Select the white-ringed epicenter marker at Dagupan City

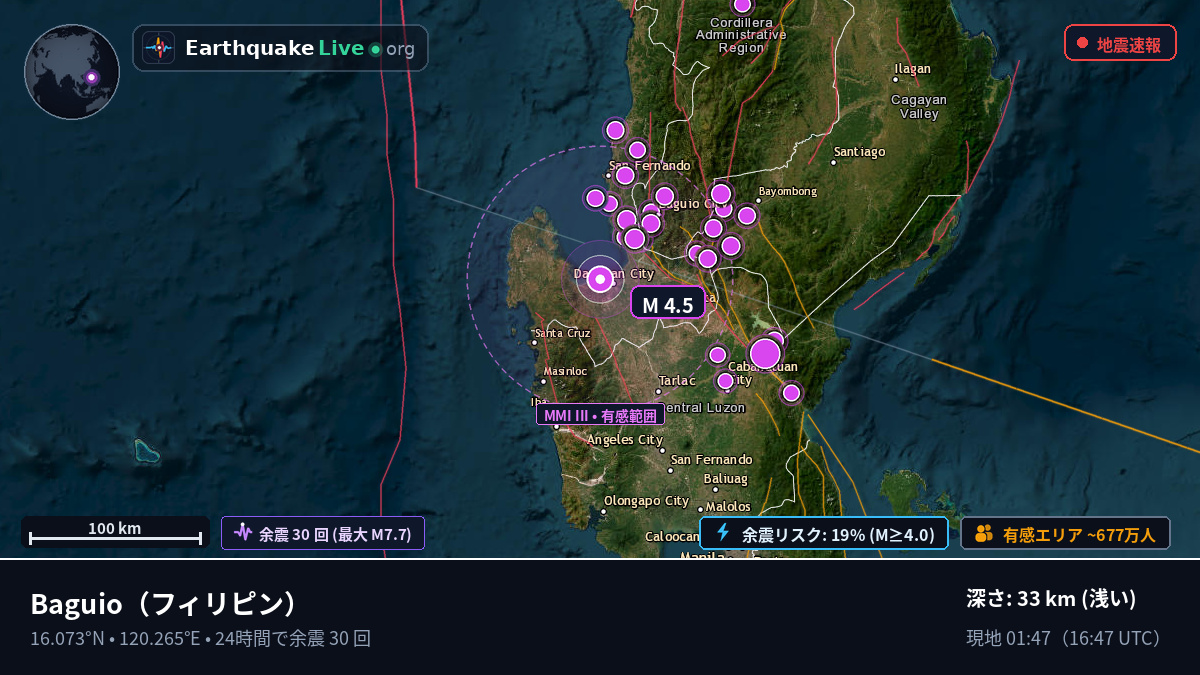[x=600, y=280]
